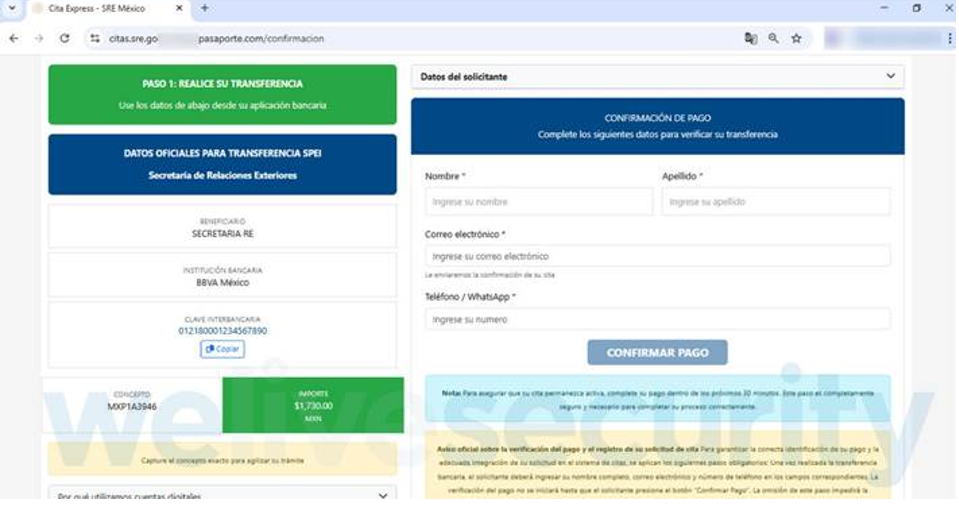The image size is (959, 515).
Task: Expand Por qué utilizamos cuentas digitales
Action: (x=222, y=495)
